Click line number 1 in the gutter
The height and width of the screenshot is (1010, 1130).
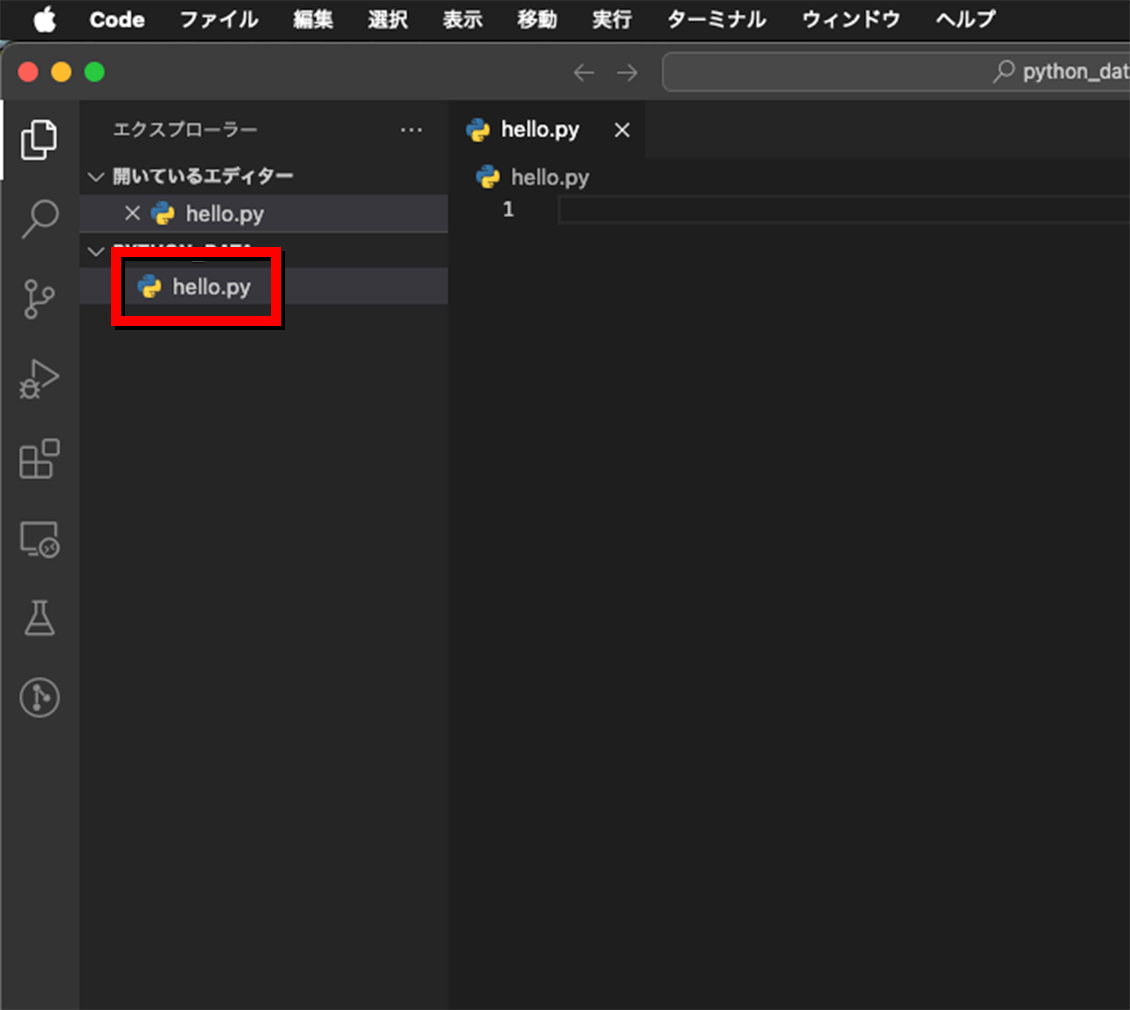pyautogui.click(x=508, y=210)
